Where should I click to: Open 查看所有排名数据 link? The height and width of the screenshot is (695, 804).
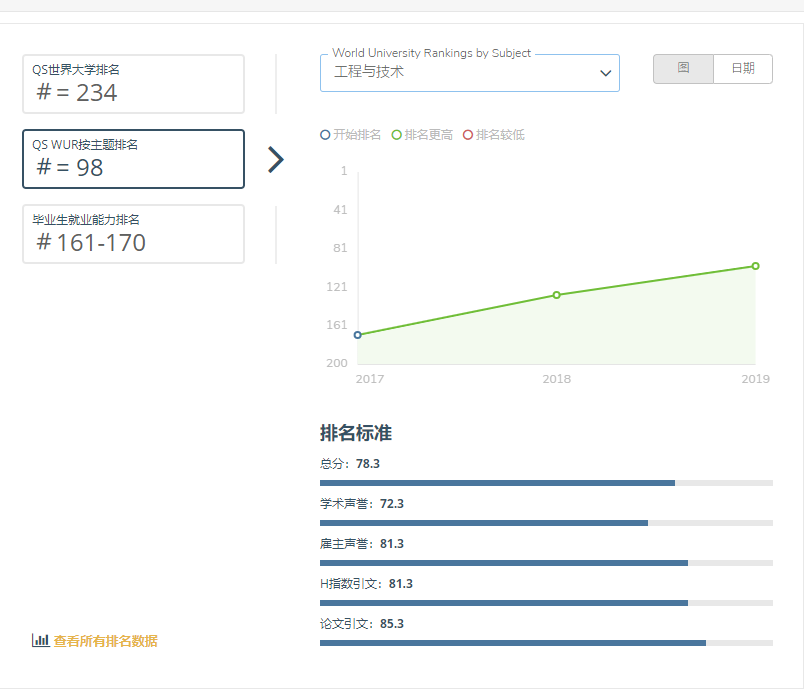point(105,641)
